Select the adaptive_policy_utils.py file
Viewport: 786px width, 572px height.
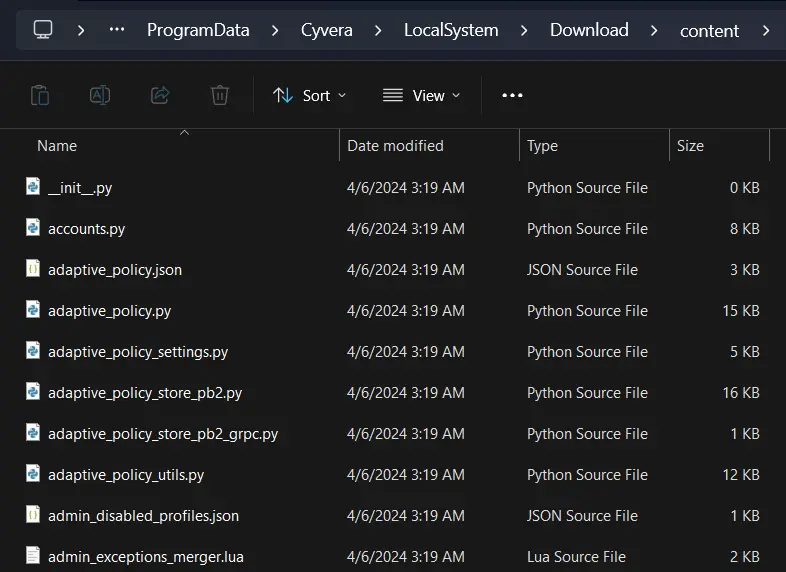(x=126, y=475)
